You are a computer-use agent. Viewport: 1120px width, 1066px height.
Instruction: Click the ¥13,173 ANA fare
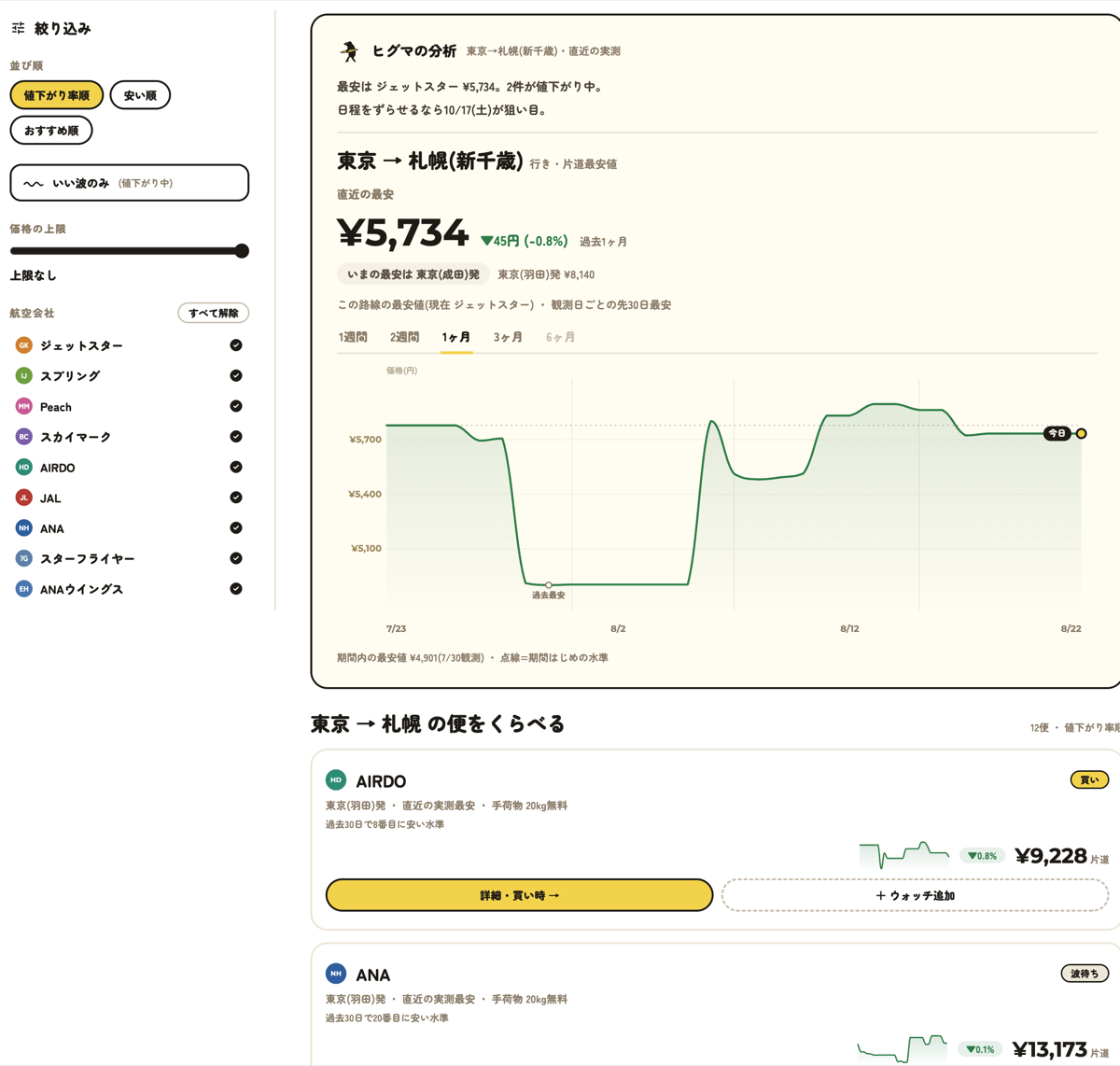(1050, 1049)
